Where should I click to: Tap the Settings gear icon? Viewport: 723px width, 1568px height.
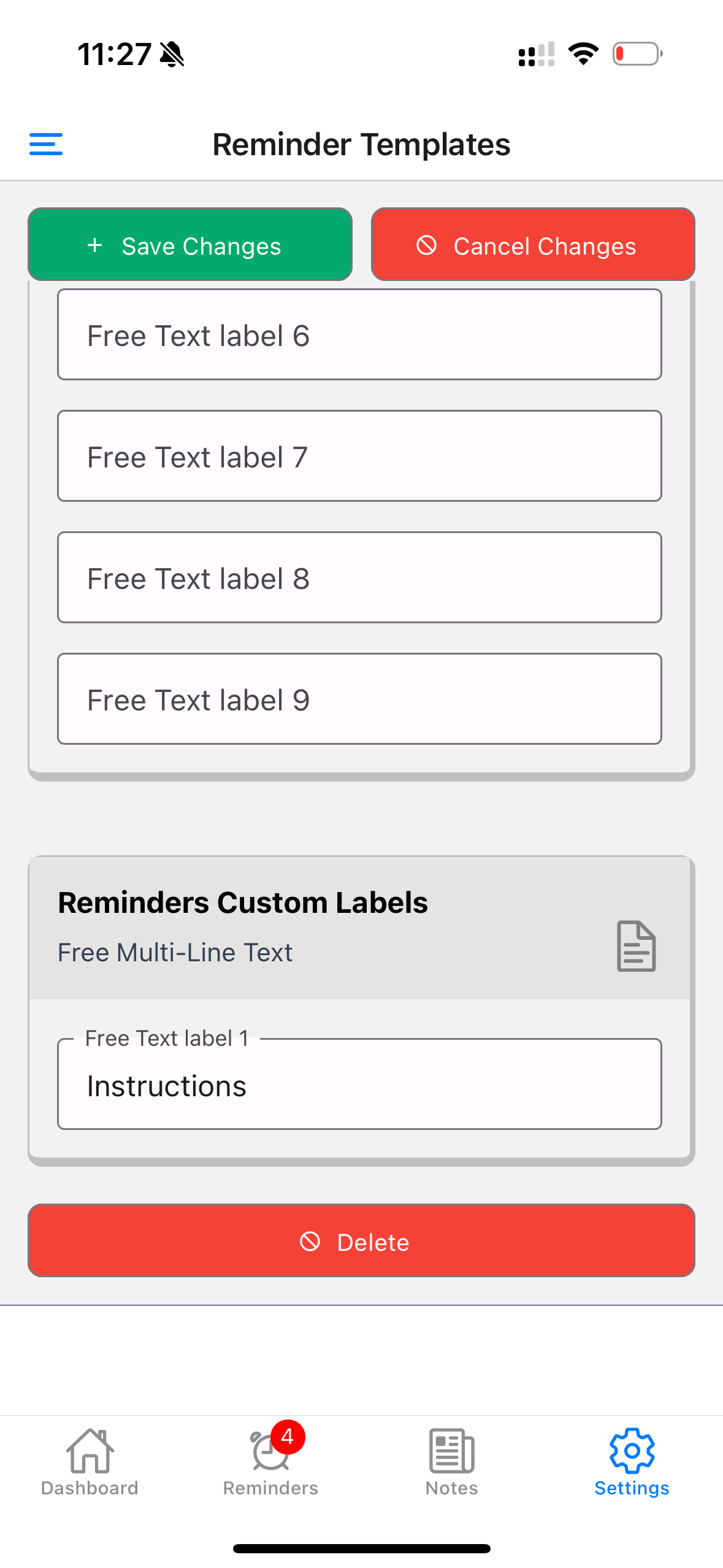(632, 1451)
